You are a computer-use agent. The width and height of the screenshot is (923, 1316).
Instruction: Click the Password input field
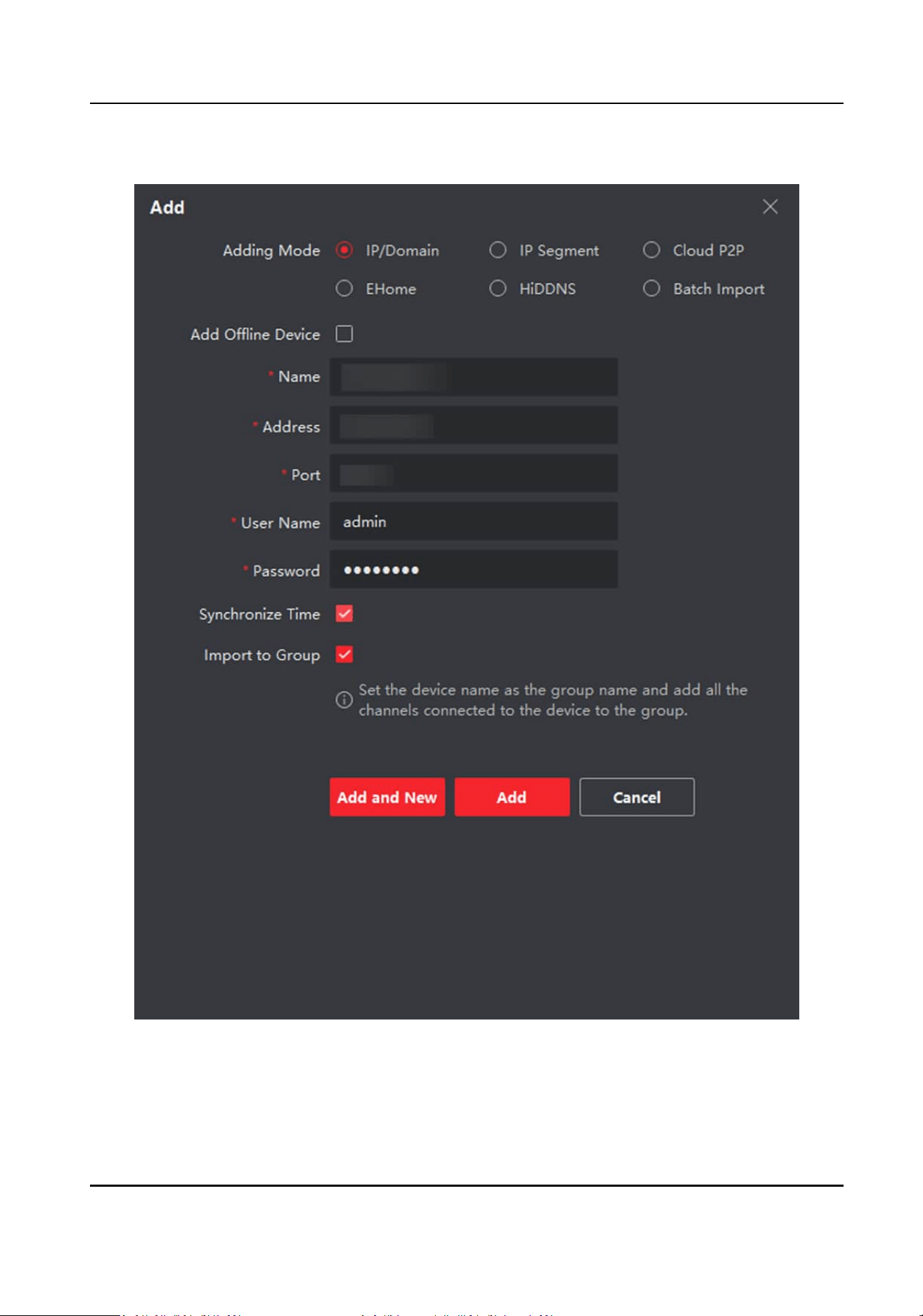[x=474, y=569]
